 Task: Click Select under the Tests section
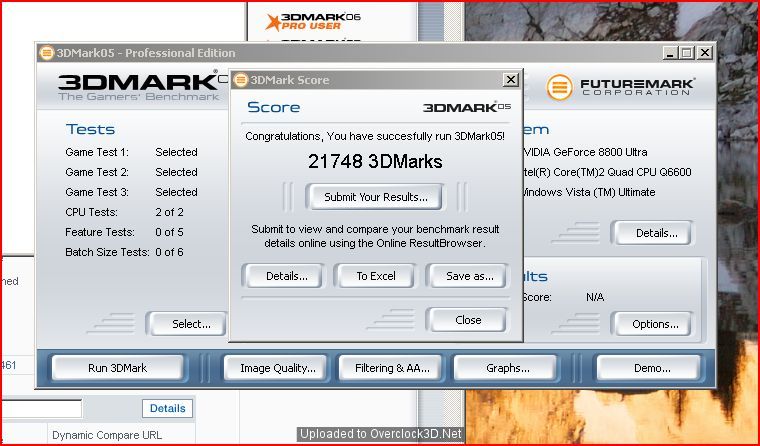coord(187,324)
